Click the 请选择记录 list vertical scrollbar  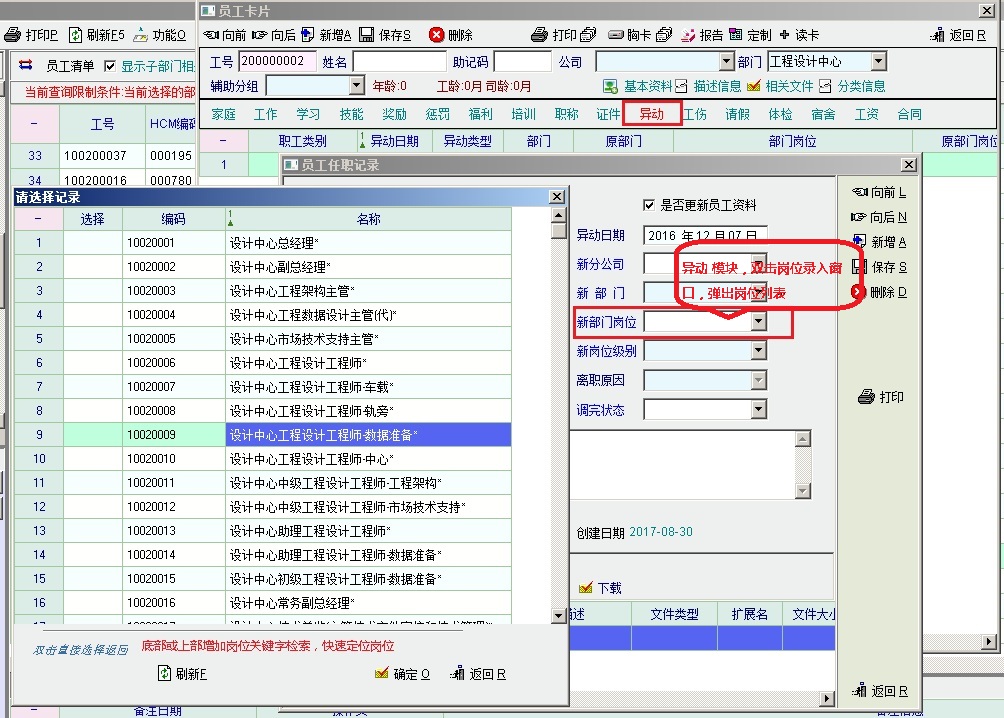point(558,400)
